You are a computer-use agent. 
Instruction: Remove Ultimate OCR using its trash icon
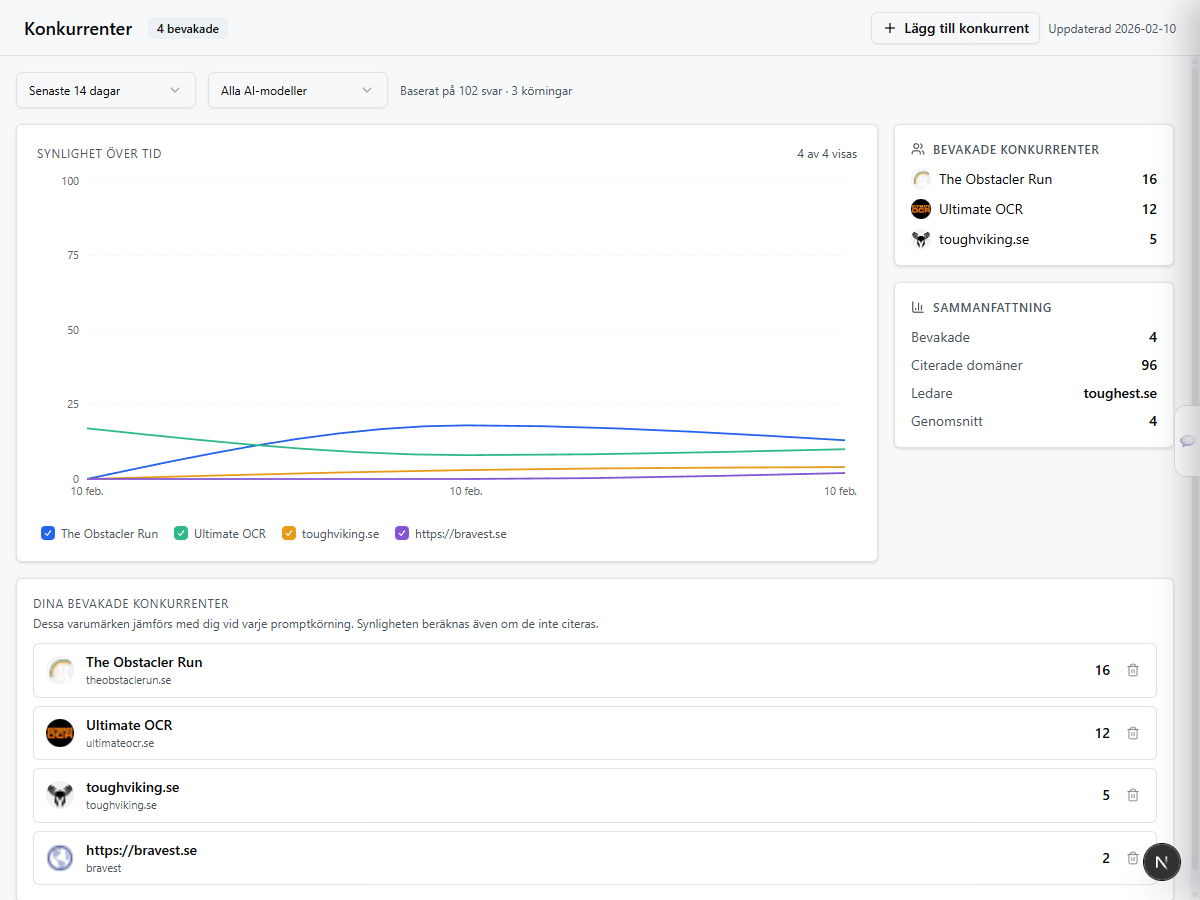pyautogui.click(x=1133, y=733)
